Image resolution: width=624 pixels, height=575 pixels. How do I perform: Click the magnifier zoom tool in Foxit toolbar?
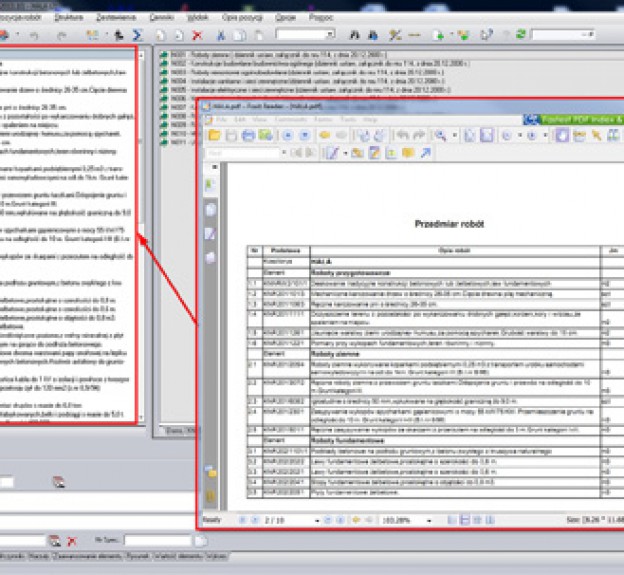[440, 135]
